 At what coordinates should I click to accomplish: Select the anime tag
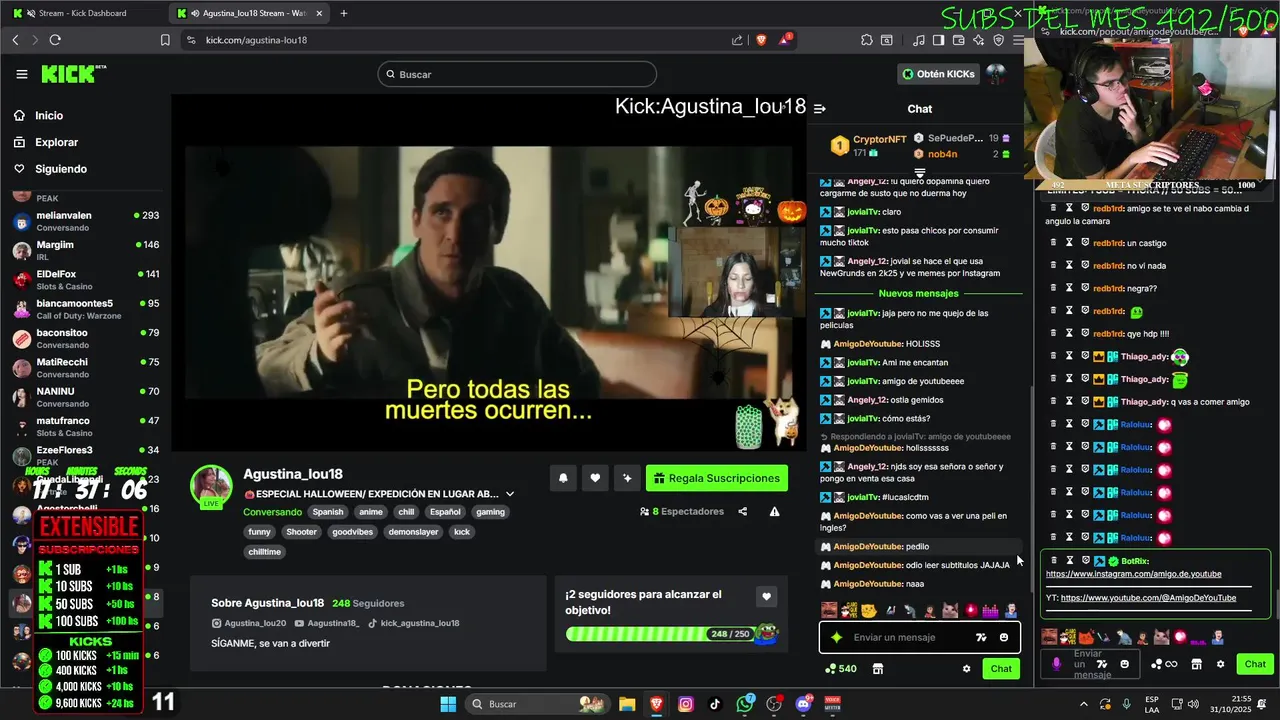[x=371, y=511]
